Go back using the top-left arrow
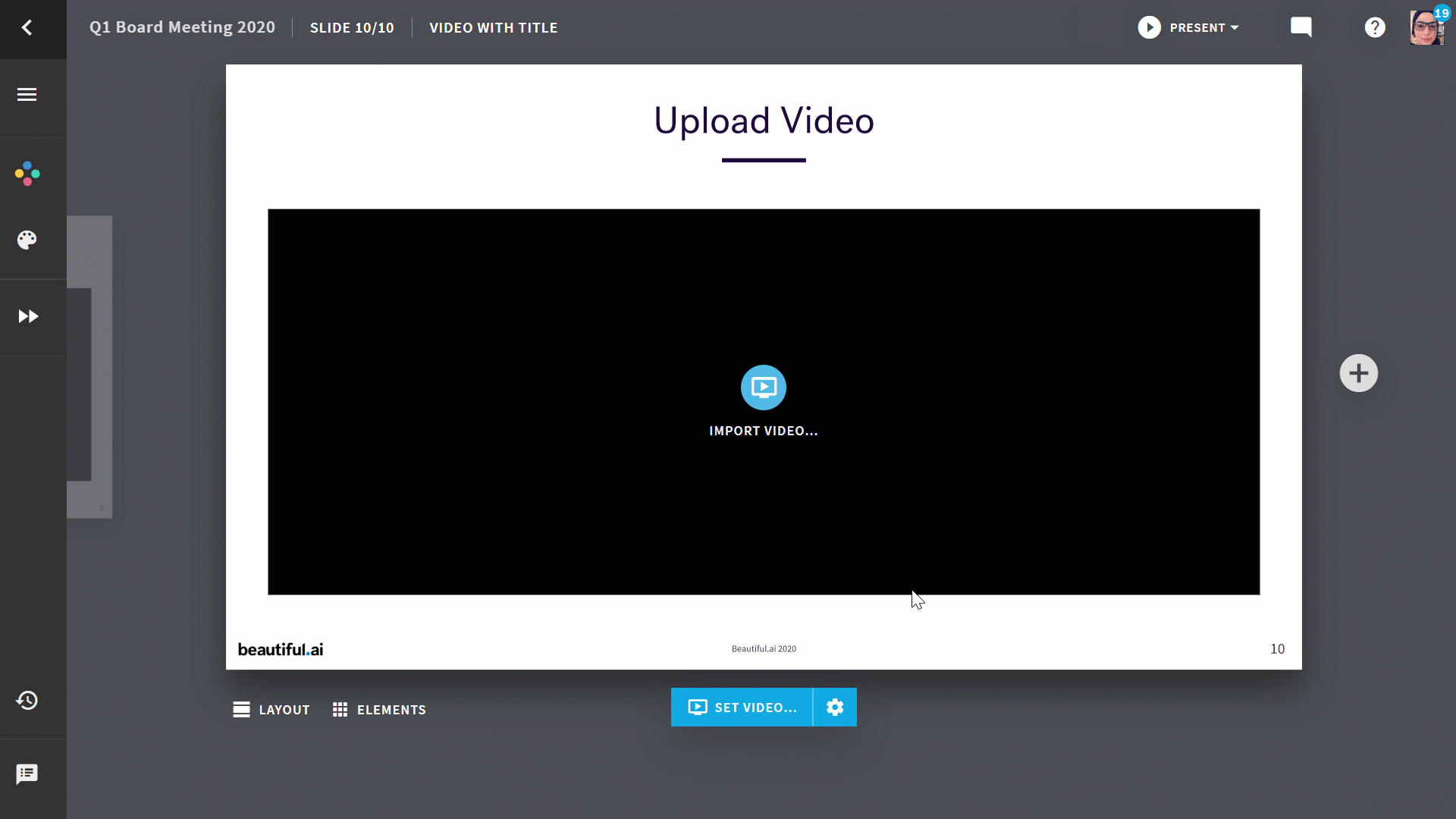 (27, 28)
